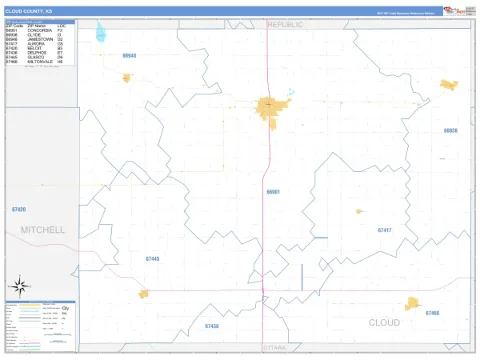Screen dimensions: 480x360
Task: Click the 67466 ZIP label on the map
Action: [x=432, y=313]
